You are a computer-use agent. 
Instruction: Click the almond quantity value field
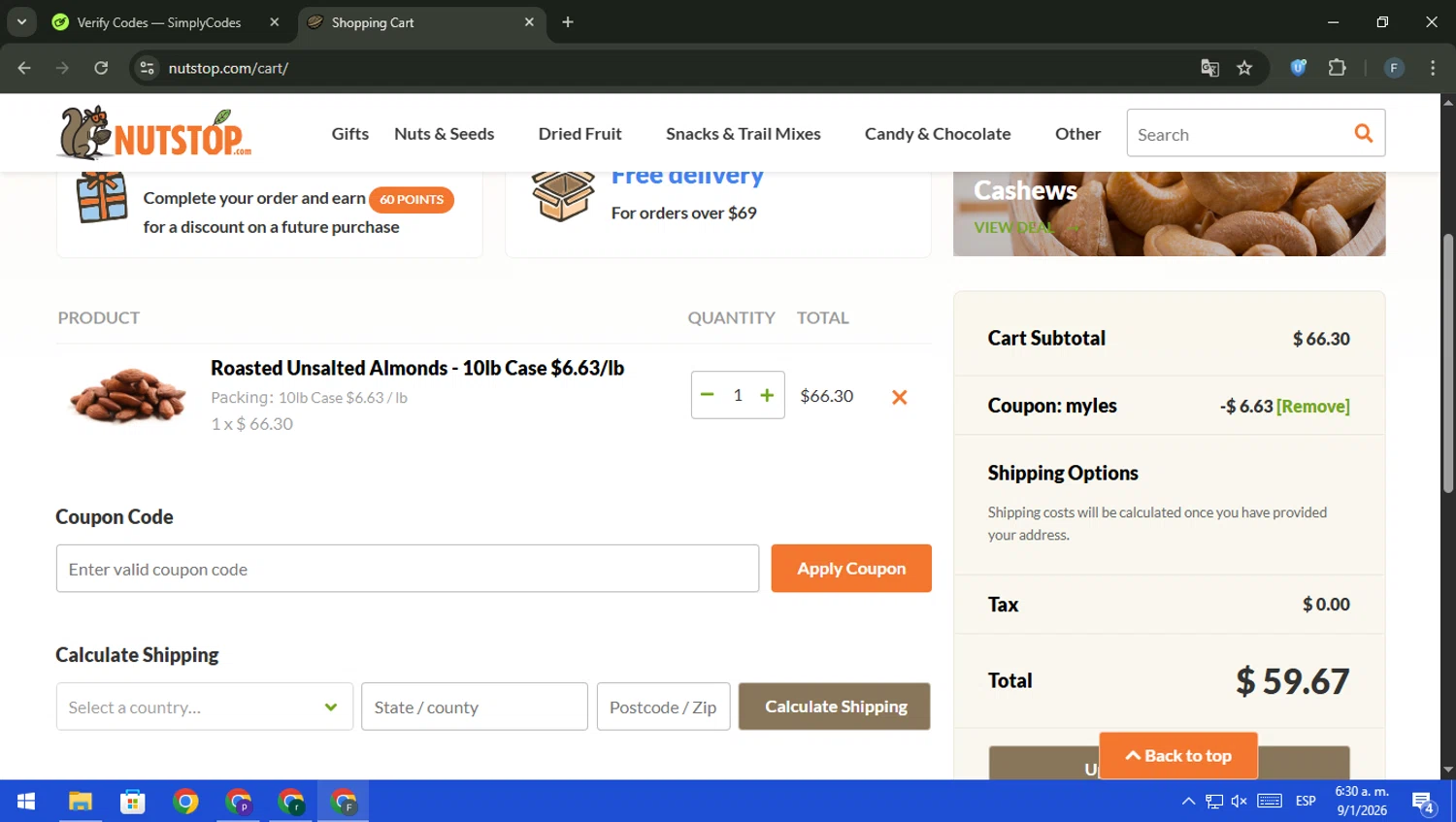point(738,395)
